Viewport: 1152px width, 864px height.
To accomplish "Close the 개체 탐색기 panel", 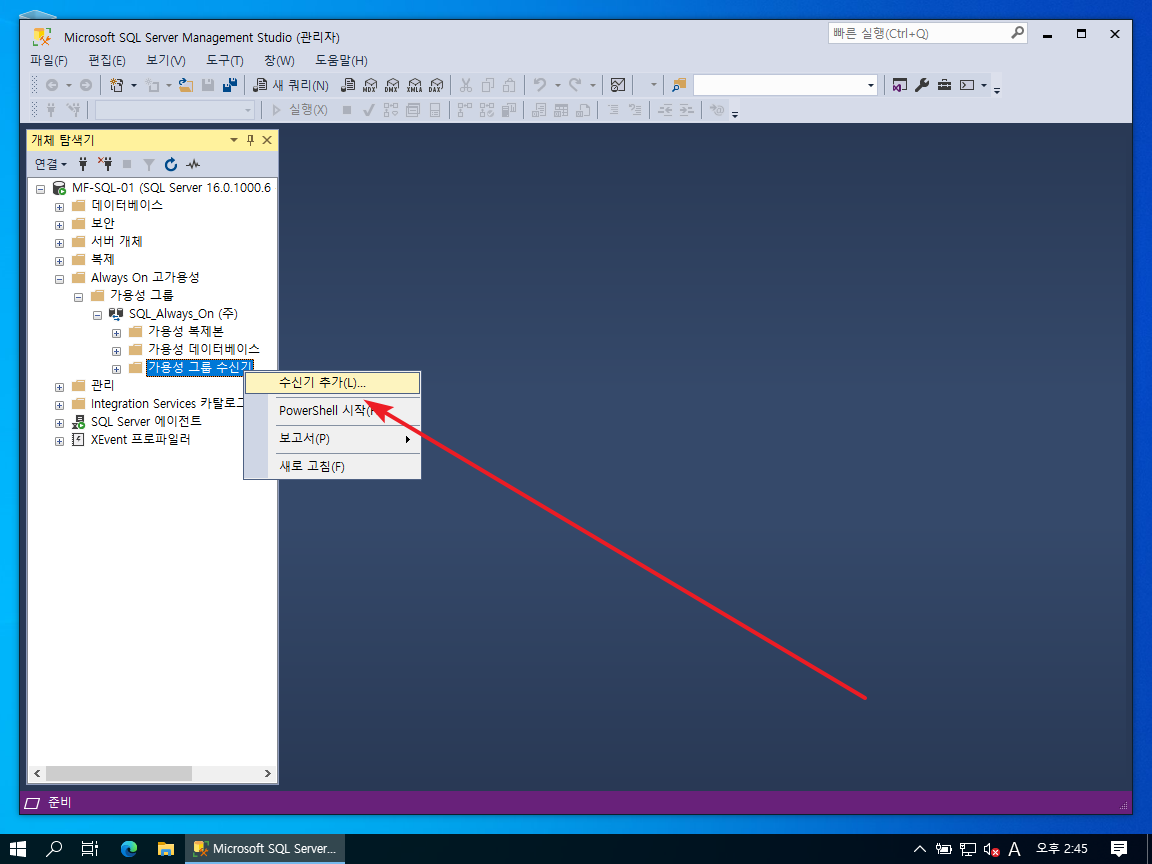I will pos(267,140).
